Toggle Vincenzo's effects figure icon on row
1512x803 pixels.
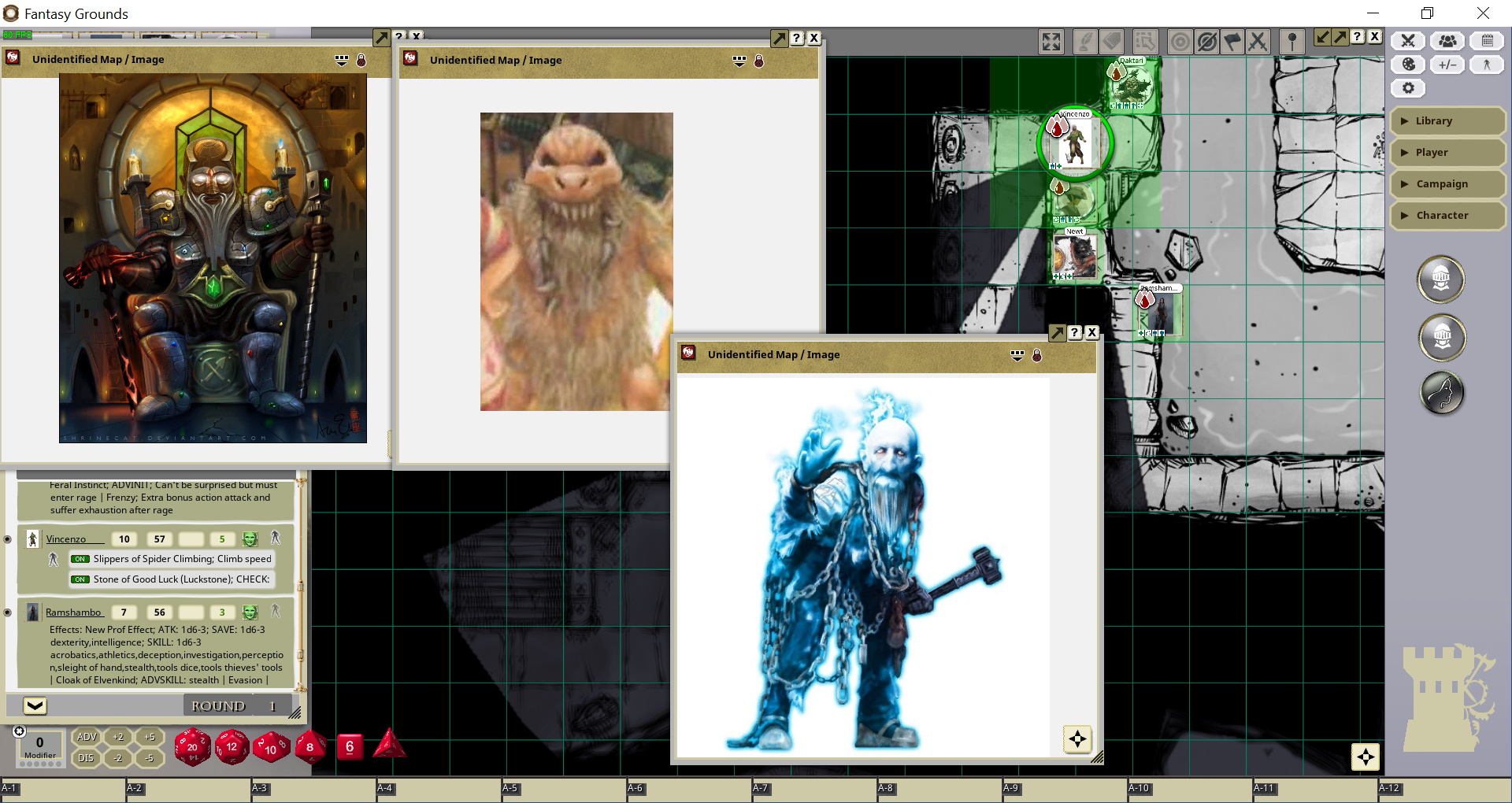(x=275, y=538)
